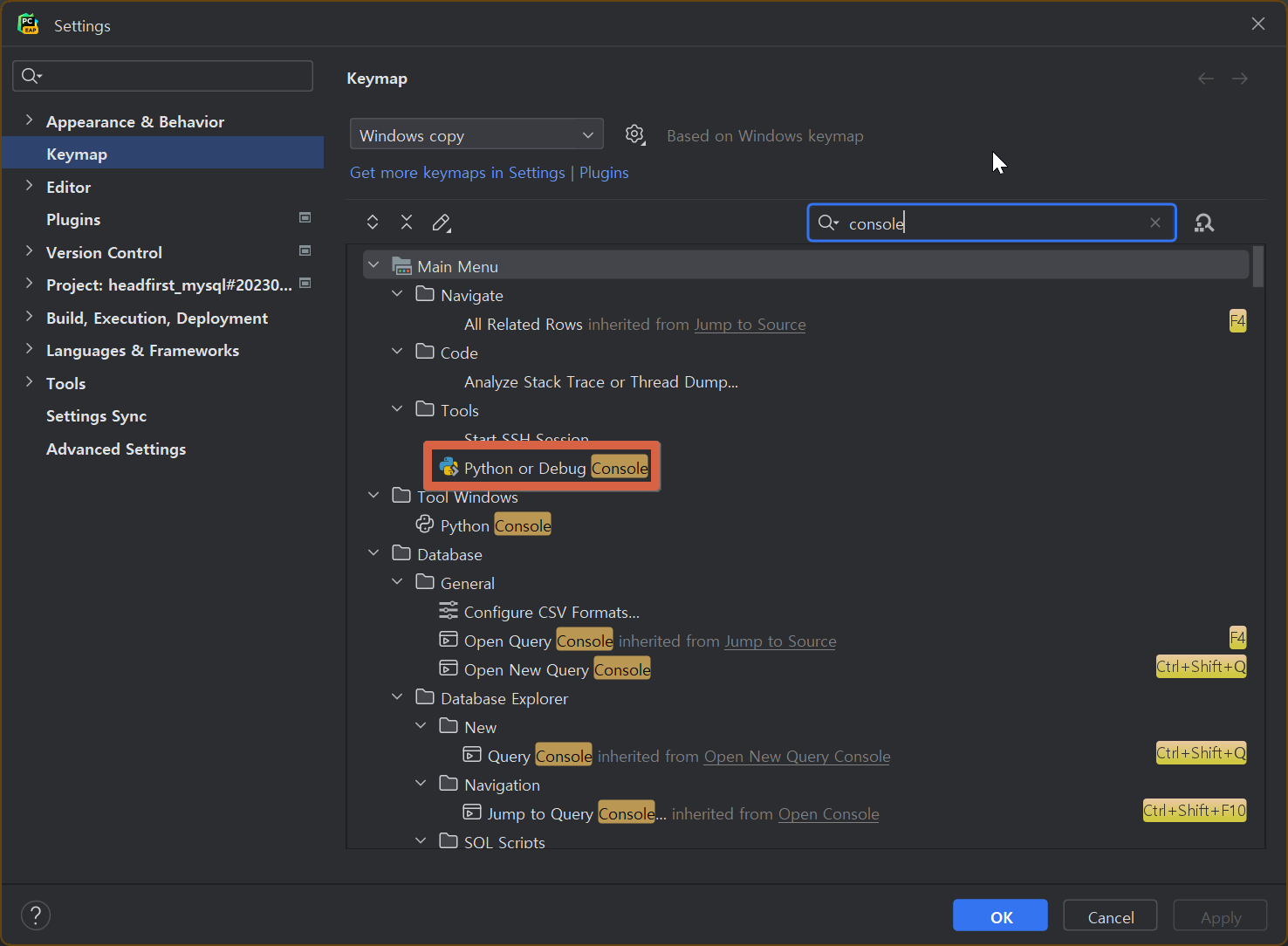Focus the settings sidebar search field
The width and height of the screenshot is (1288, 946).
[x=163, y=76]
